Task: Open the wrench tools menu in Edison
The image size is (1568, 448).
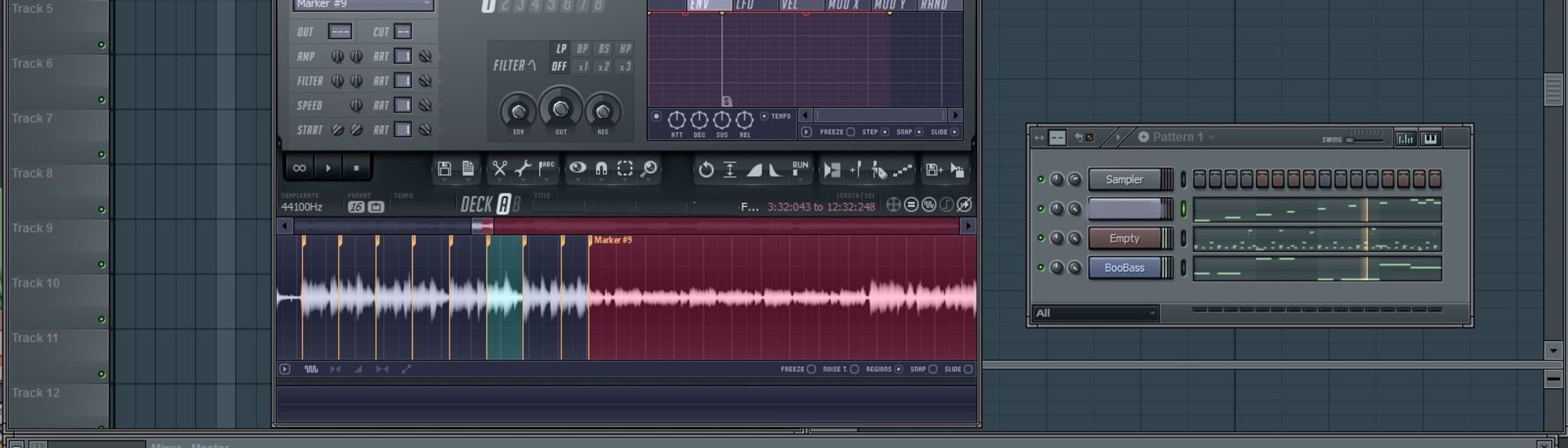Action: (x=522, y=169)
